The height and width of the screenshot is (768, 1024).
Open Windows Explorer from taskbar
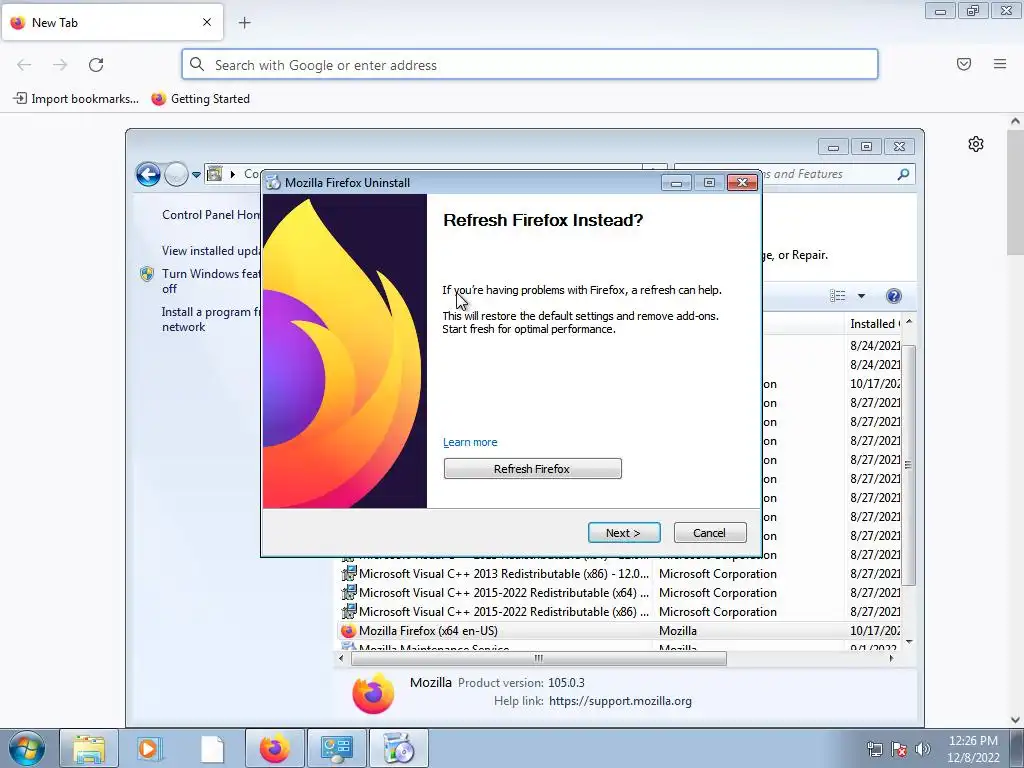(x=89, y=748)
